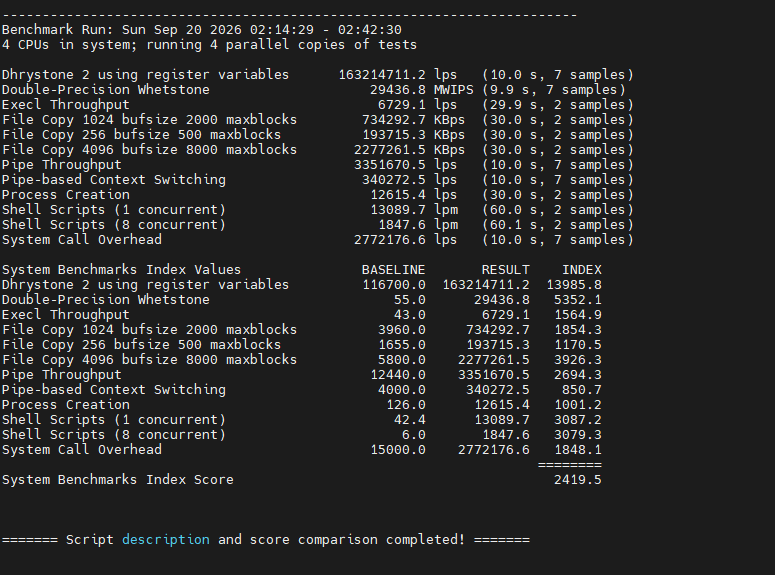
Task: Click the 'System Benchmarks Index Values' heading
Action: click(x=121, y=269)
